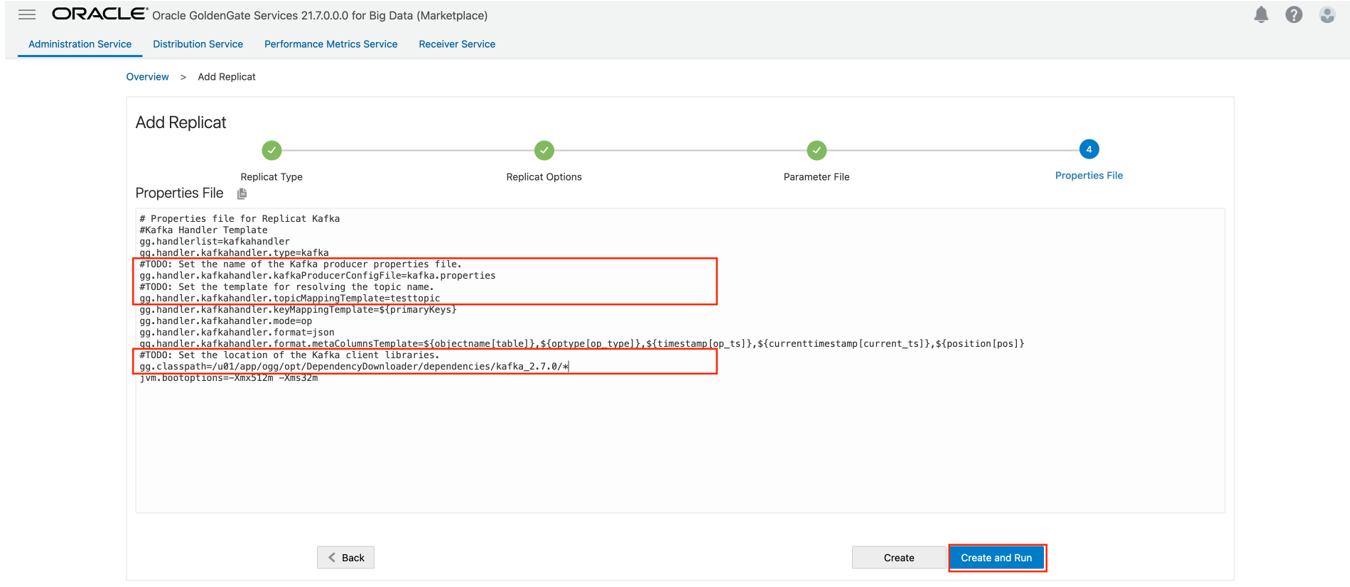The image size is (1350, 587).
Task: Click the Oracle logo
Action: (x=99, y=15)
